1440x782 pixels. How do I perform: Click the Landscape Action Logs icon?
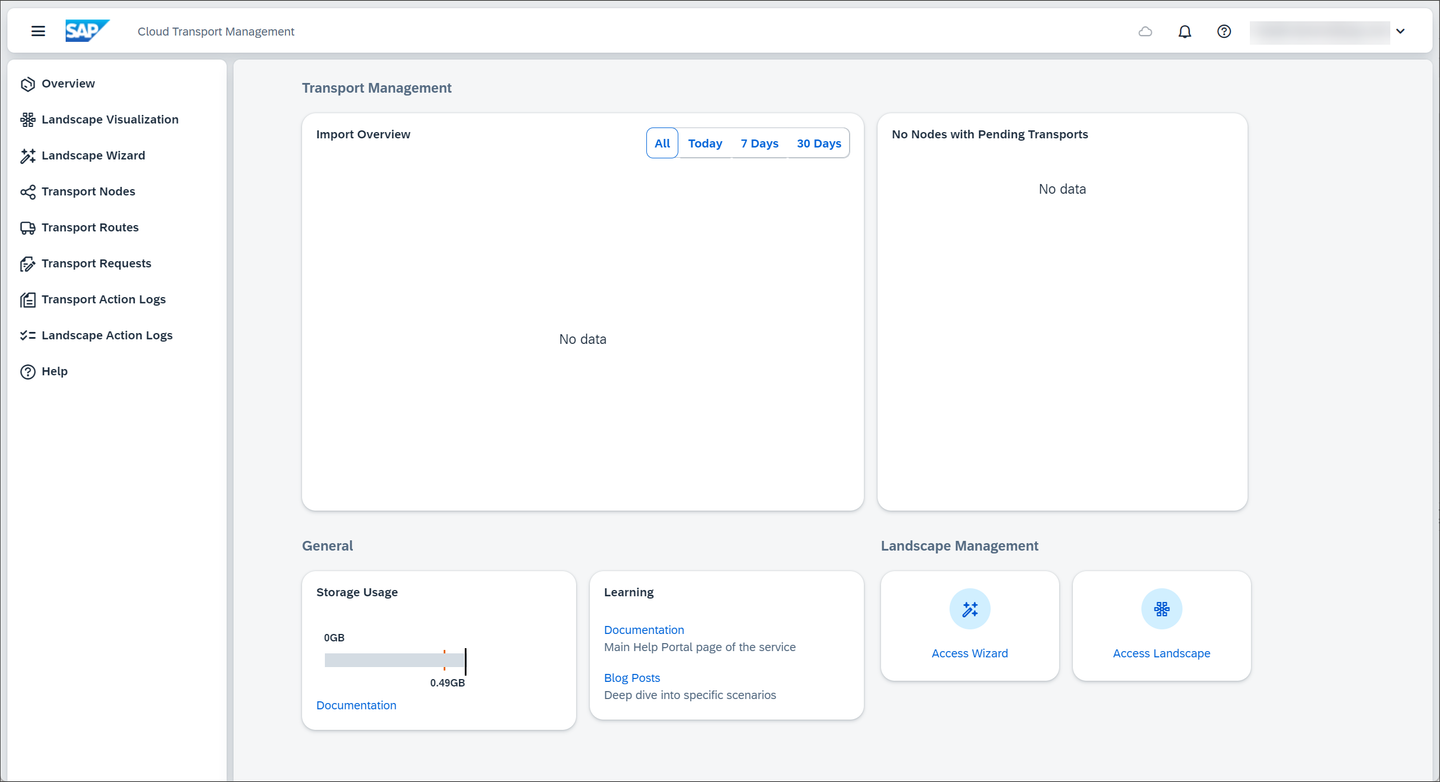[28, 336]
